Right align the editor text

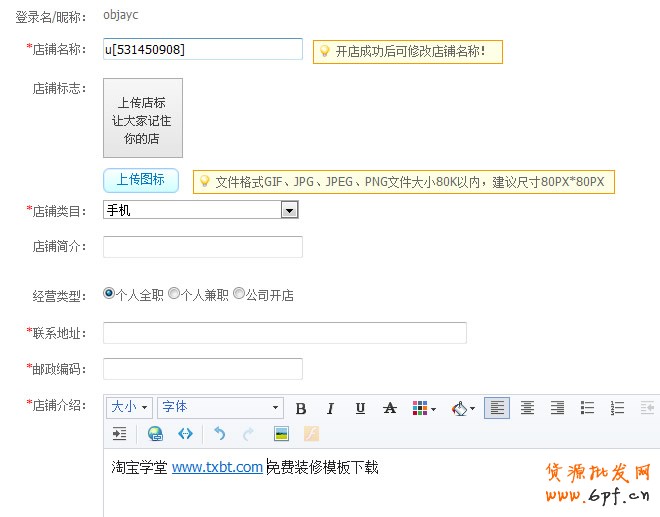pyautogui.click(x=557, y=408)
